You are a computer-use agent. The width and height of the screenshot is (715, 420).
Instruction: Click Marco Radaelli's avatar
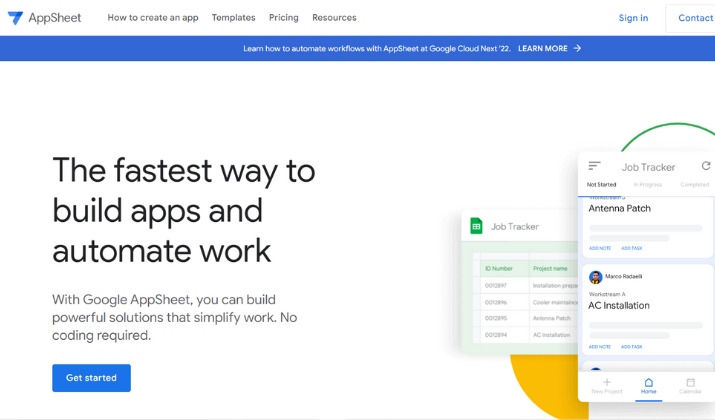pos(596,277)
